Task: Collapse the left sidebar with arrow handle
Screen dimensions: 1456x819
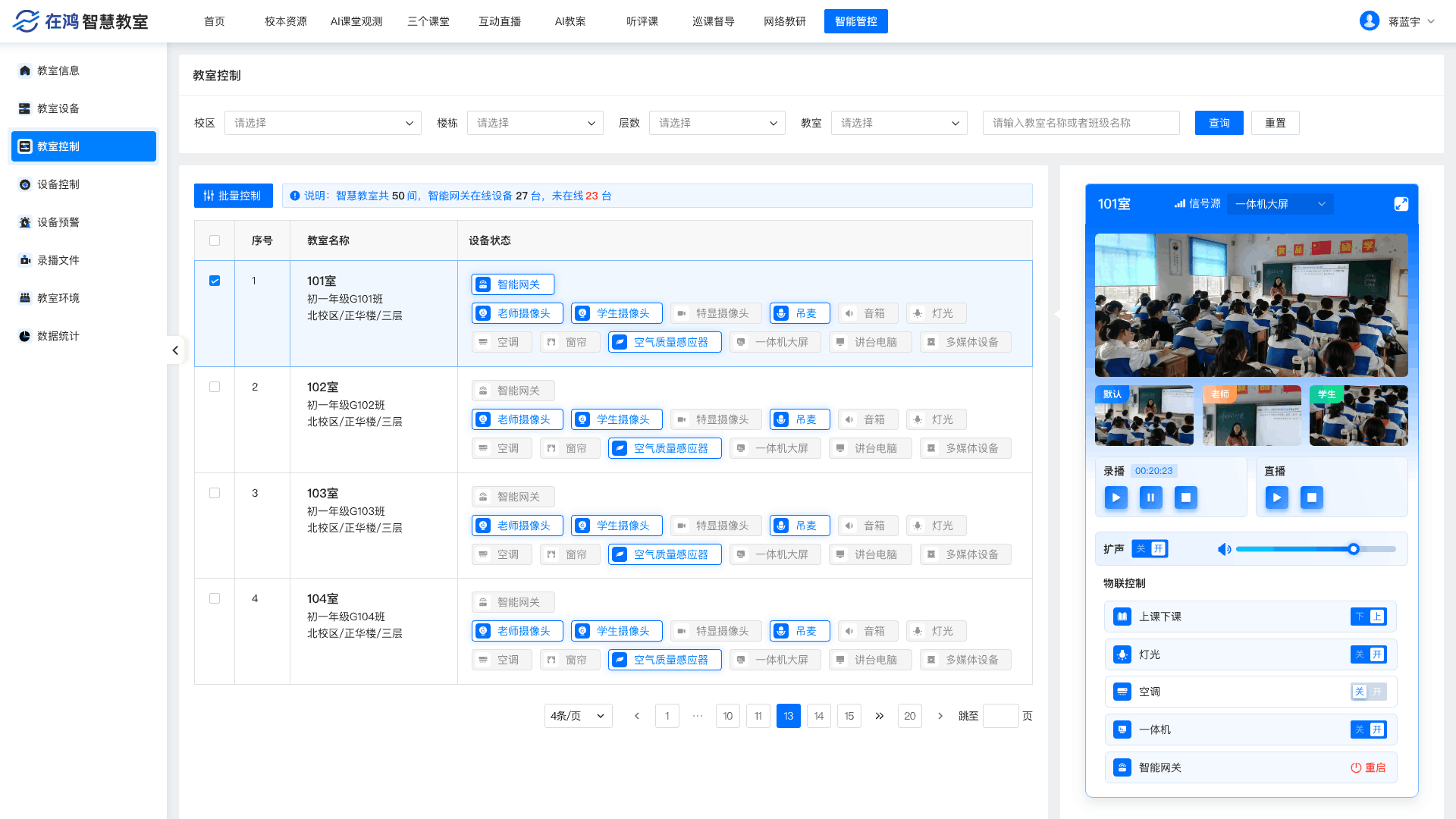Action: (175, 350)
